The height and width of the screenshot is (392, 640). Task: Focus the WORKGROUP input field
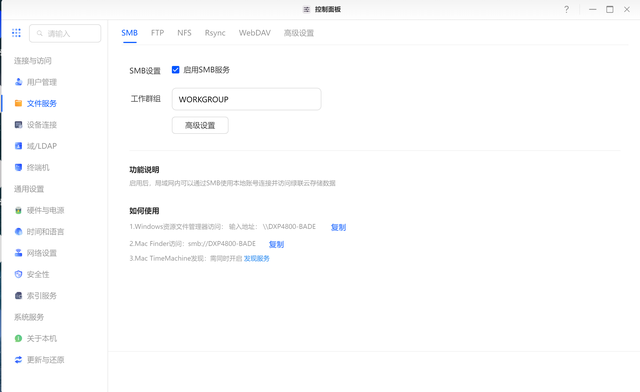click(x=247, y=99)
